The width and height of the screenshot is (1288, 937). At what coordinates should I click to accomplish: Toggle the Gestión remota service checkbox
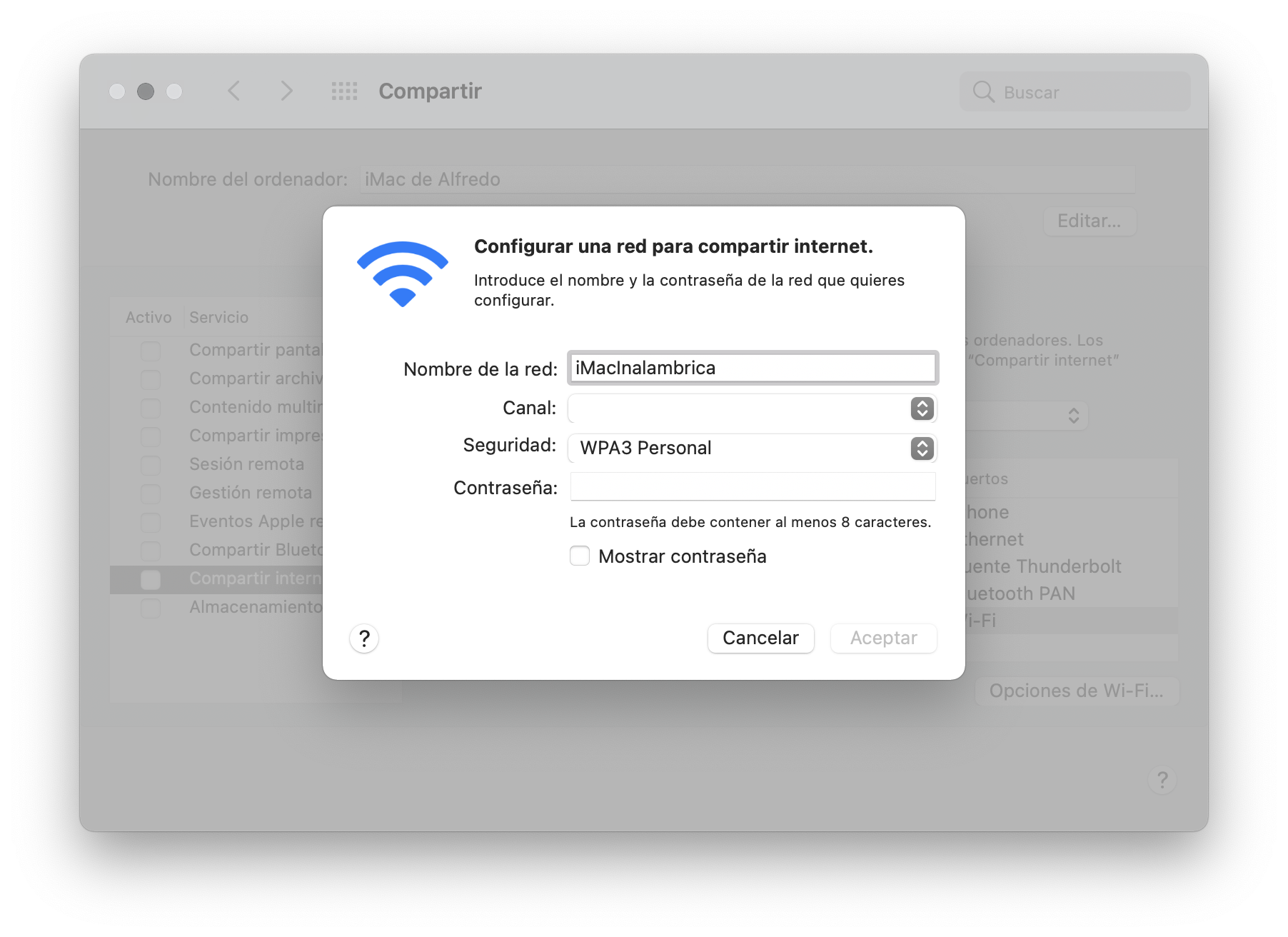pos(151,493)
